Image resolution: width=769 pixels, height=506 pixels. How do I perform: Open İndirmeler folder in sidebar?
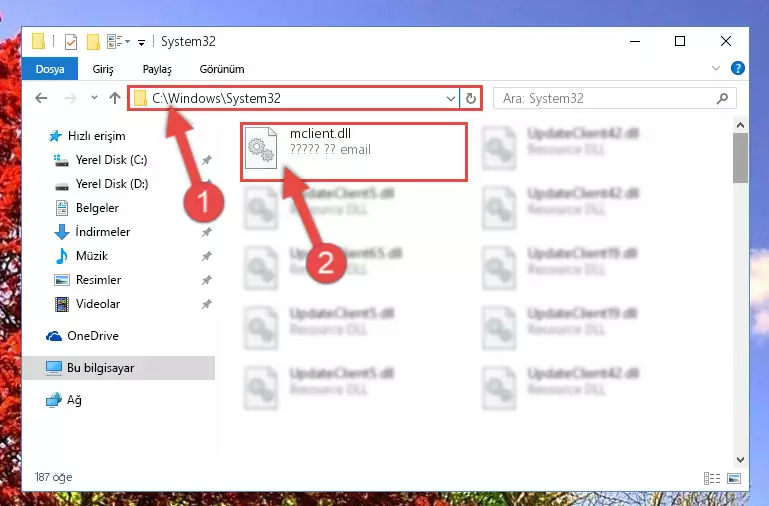[x=103, y=232]
